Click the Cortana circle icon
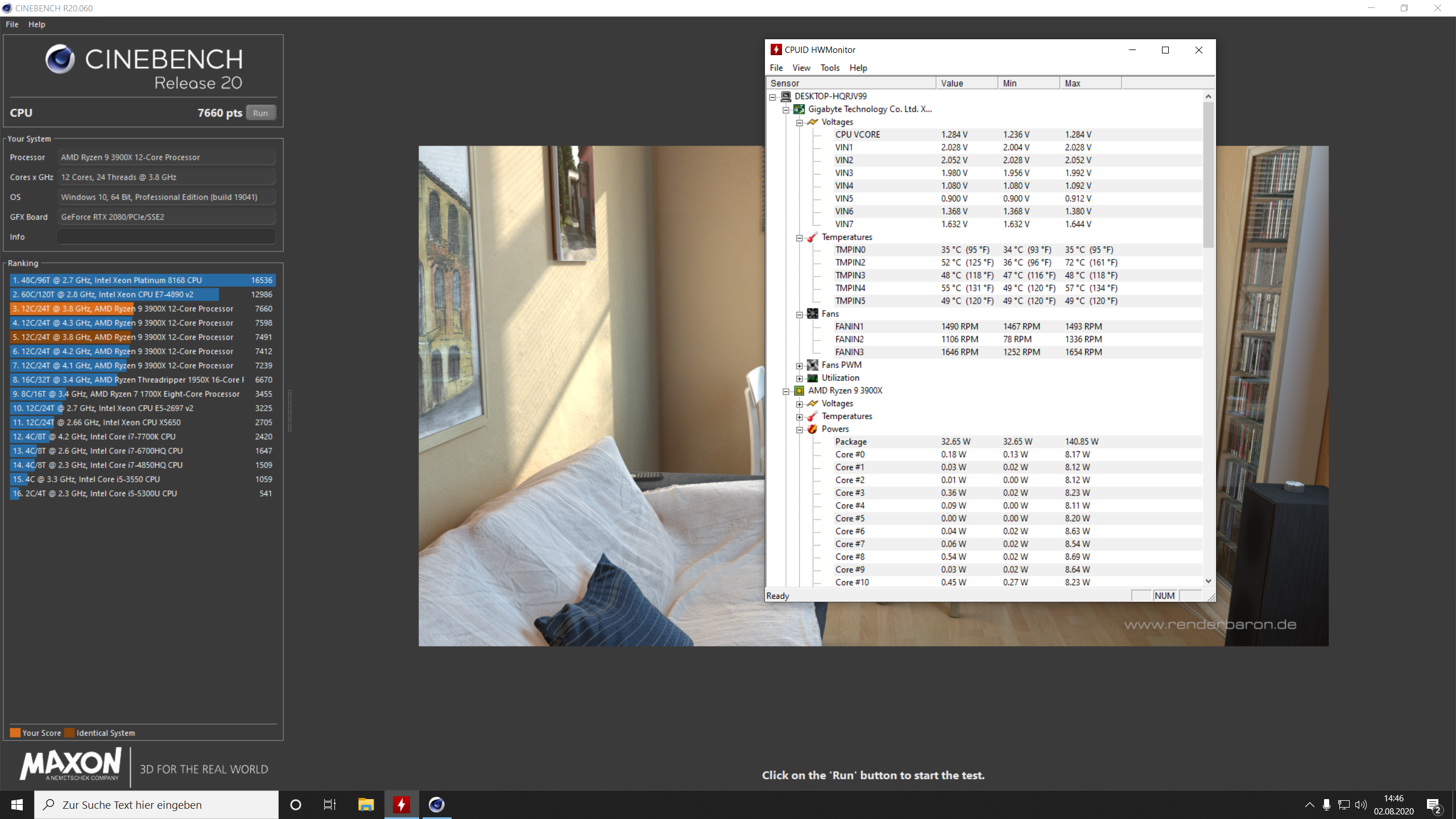This screenshot has height=819, width=1456. 295,805
